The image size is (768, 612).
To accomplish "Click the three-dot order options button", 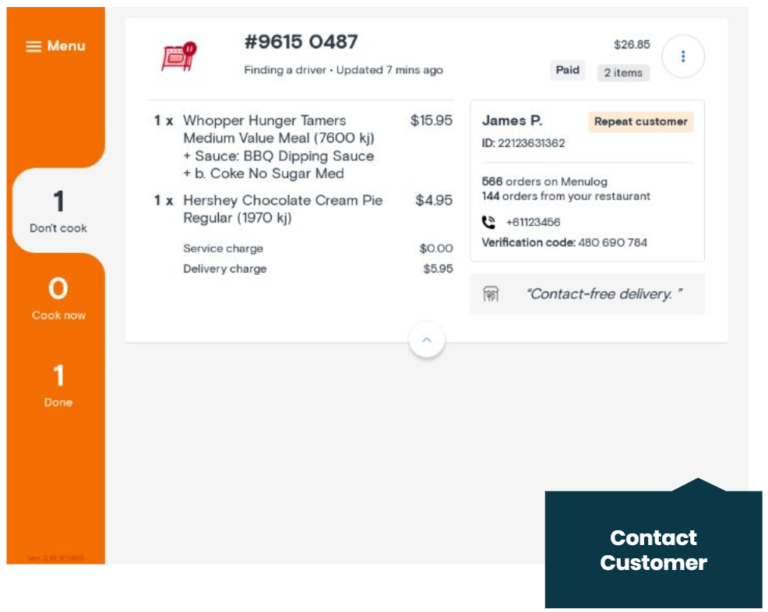I will click(683, 56).
